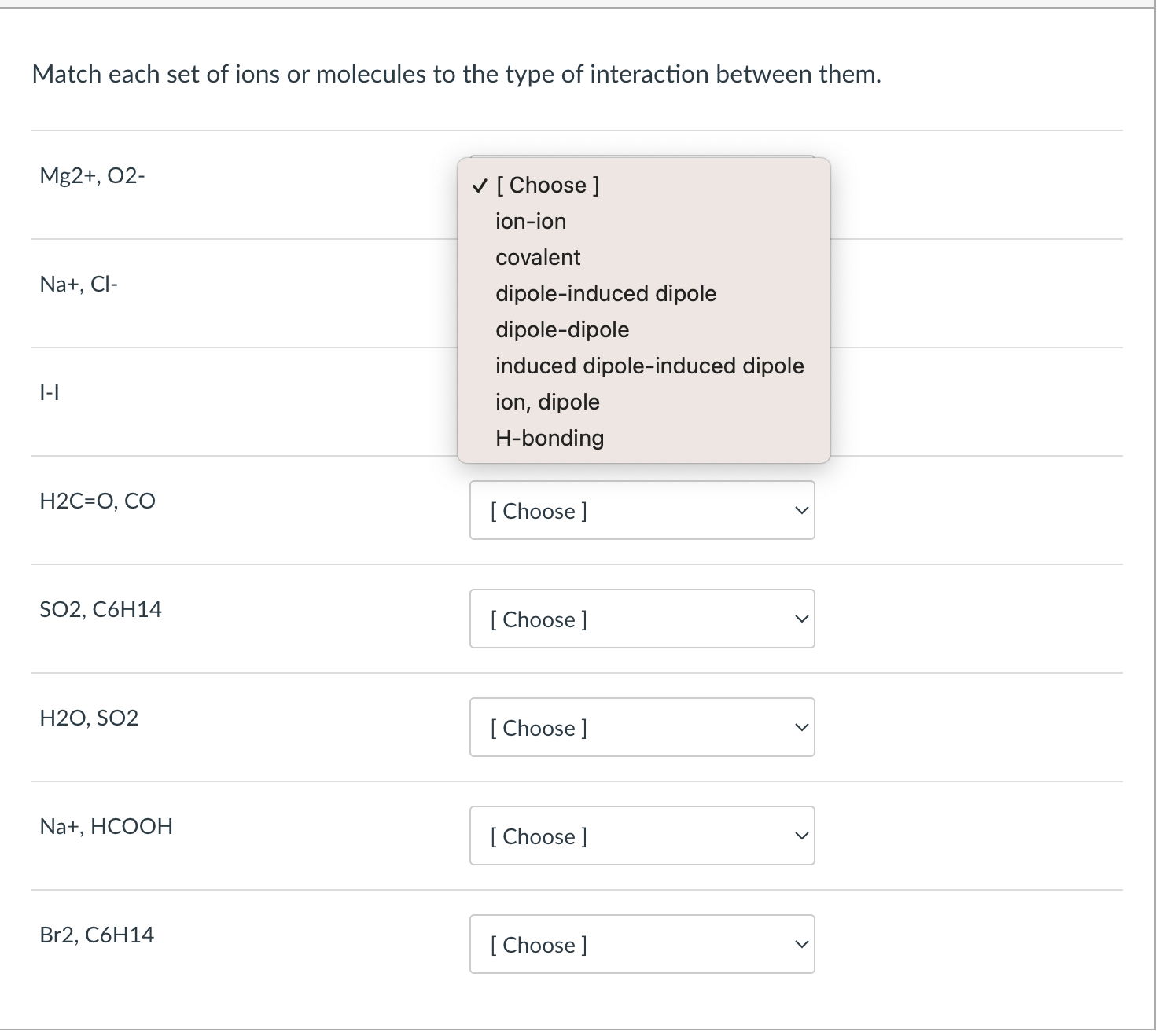Screen dimensions: 1159x1036
Task: Open the dropdown for Na+, HCOOH
Action: [642, 836]
